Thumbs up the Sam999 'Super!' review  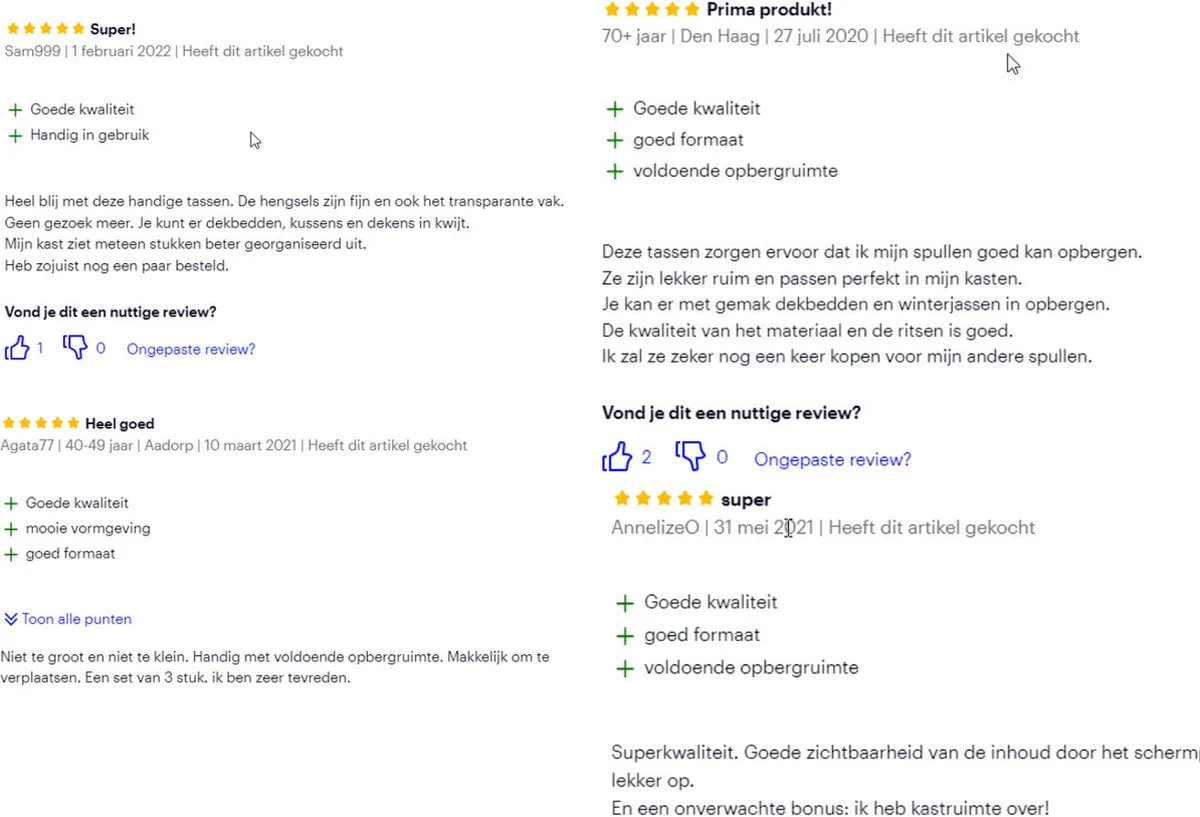[18, 348]
